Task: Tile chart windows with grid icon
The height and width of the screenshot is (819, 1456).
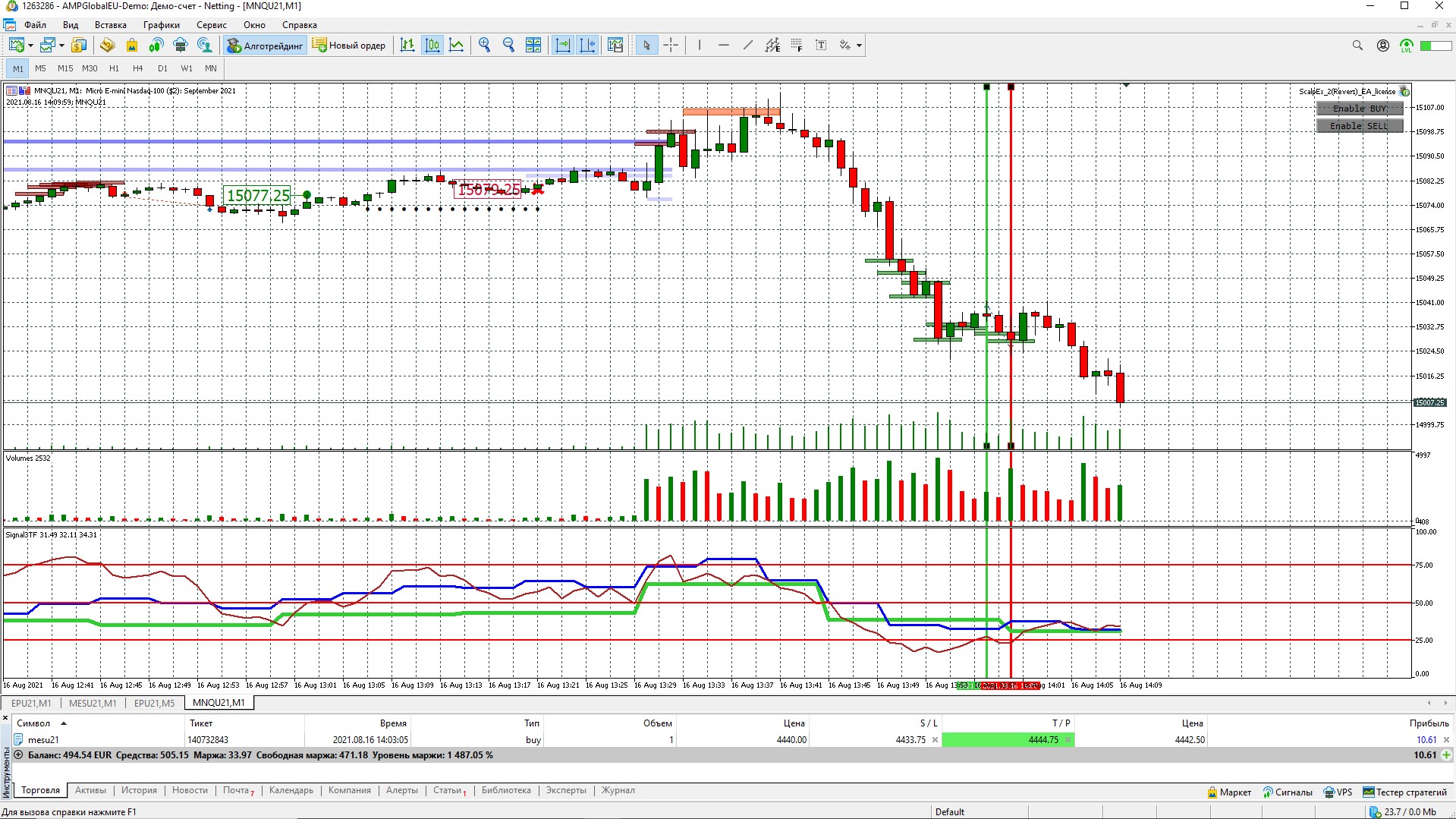Action: point(533,46)
